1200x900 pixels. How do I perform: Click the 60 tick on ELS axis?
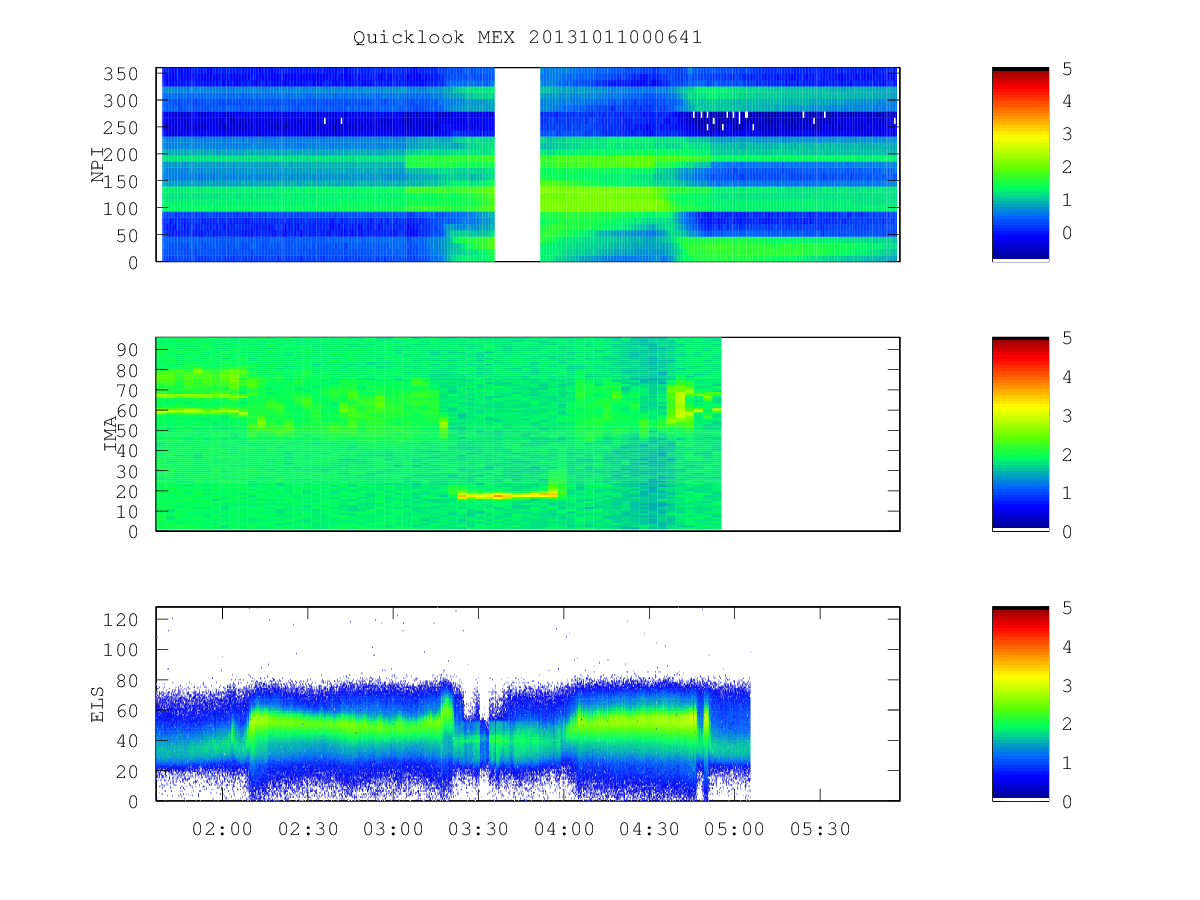pyautogui.click(x=127, y=710)
